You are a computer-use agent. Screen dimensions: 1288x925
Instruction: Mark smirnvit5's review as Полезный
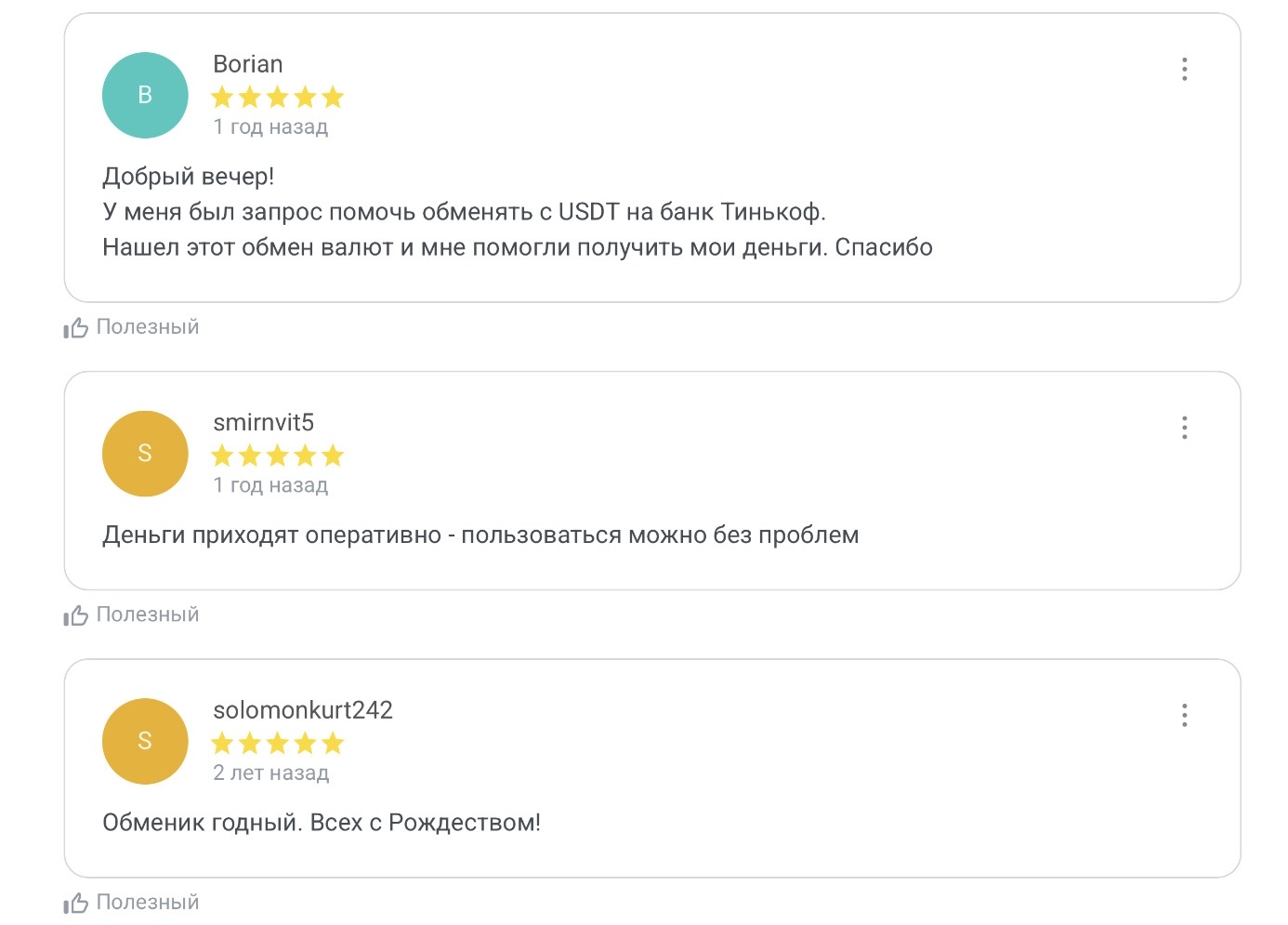click(148, 614)
